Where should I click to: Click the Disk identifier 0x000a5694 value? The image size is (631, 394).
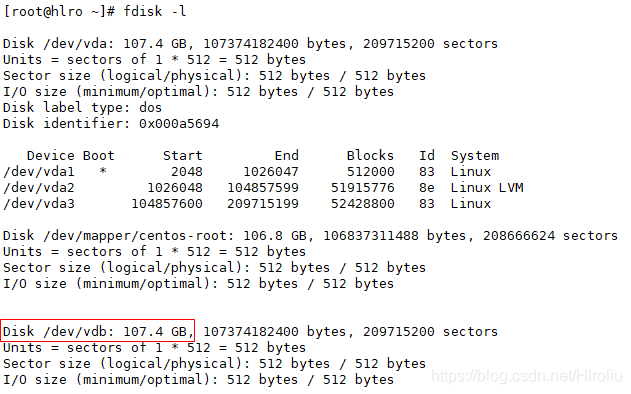pos(179,124)
